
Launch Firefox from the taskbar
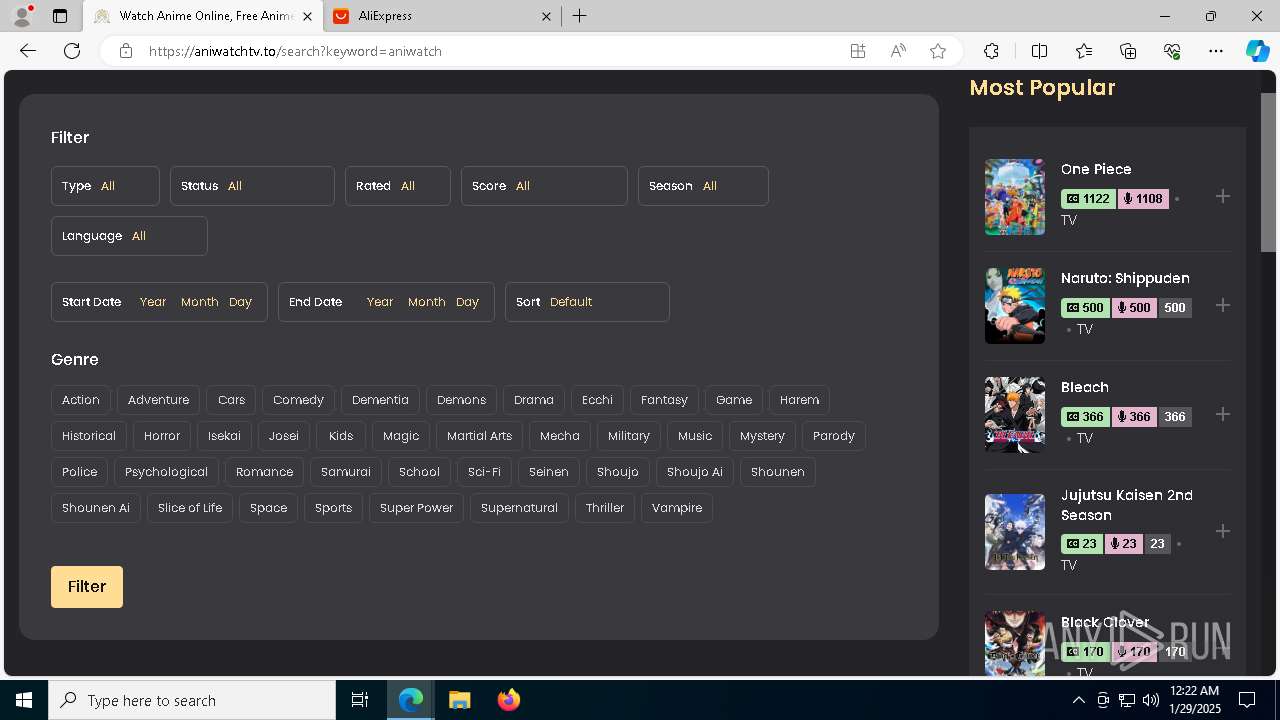(509, 700)
